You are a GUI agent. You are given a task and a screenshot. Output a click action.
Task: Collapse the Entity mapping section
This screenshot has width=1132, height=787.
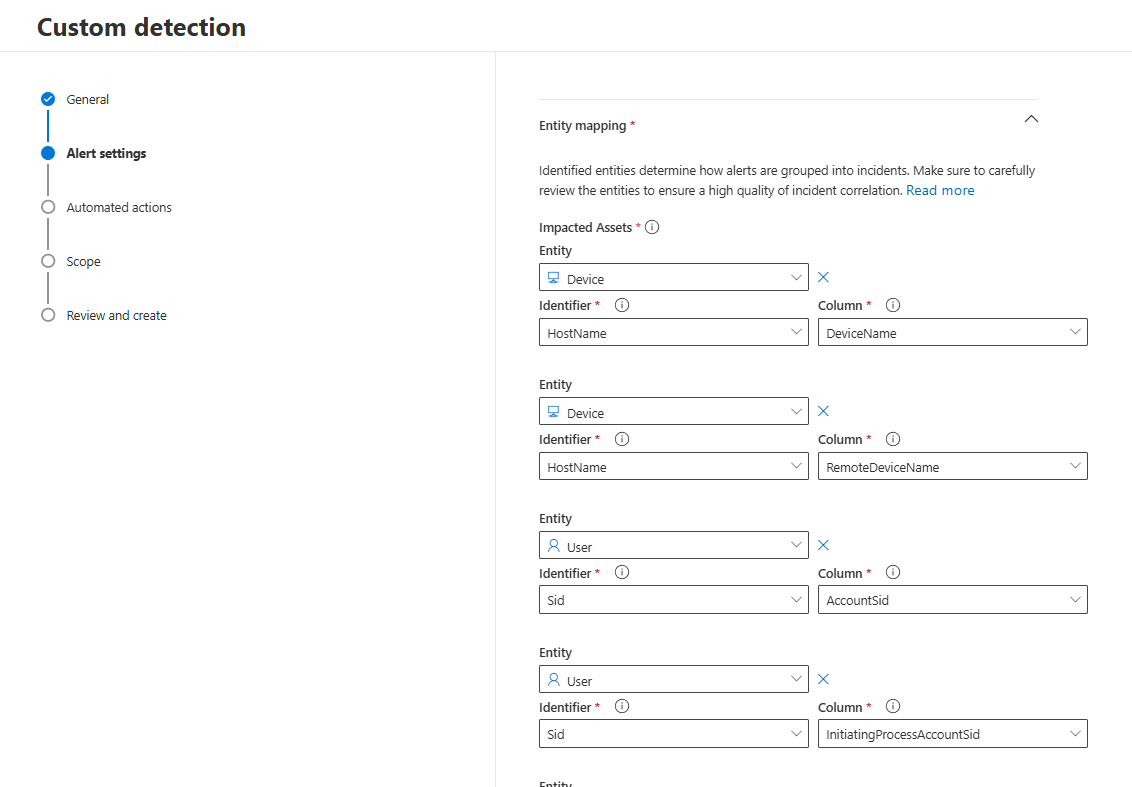click(1031, 118)
